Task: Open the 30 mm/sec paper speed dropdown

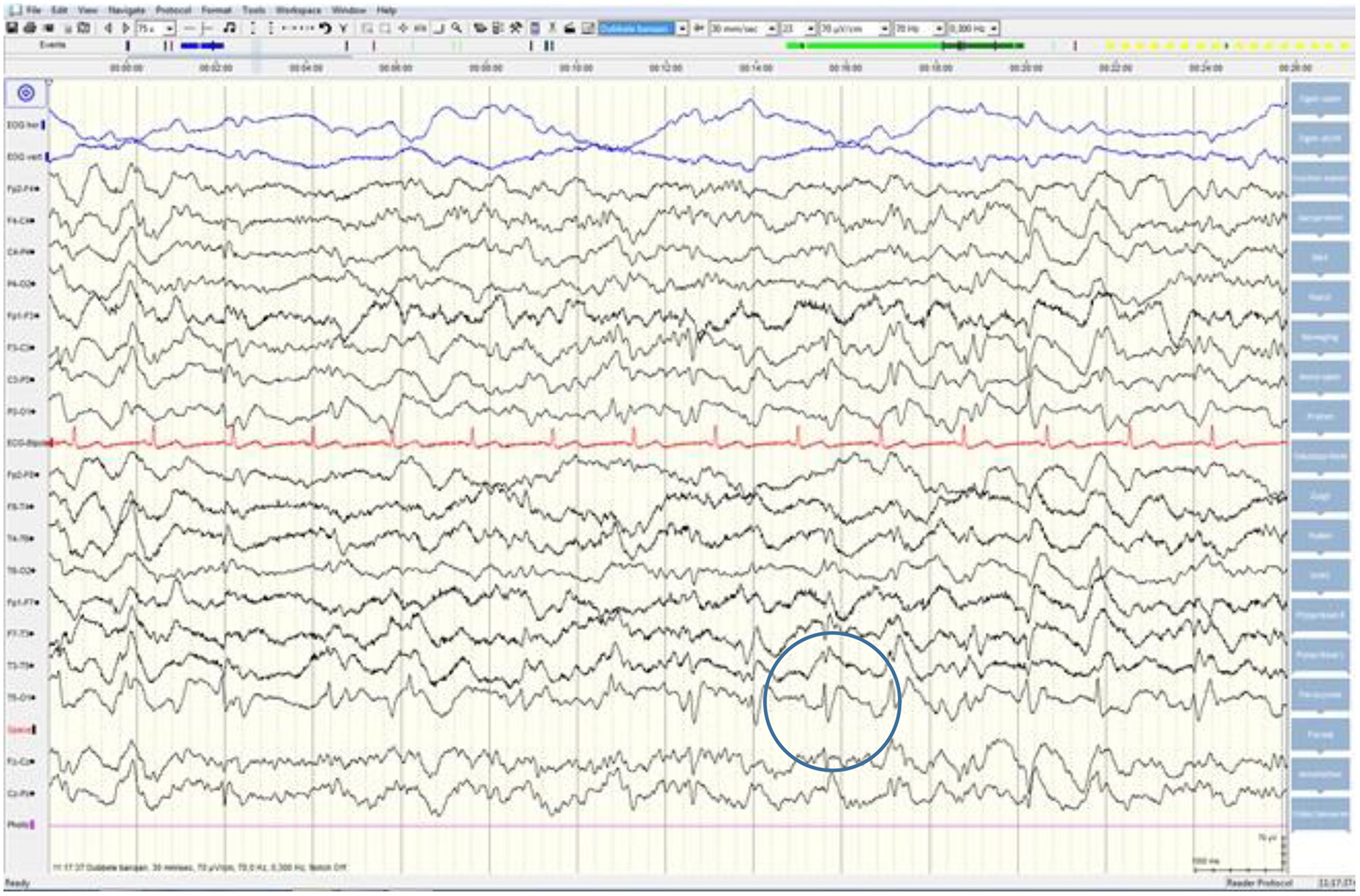Action: 771,29
